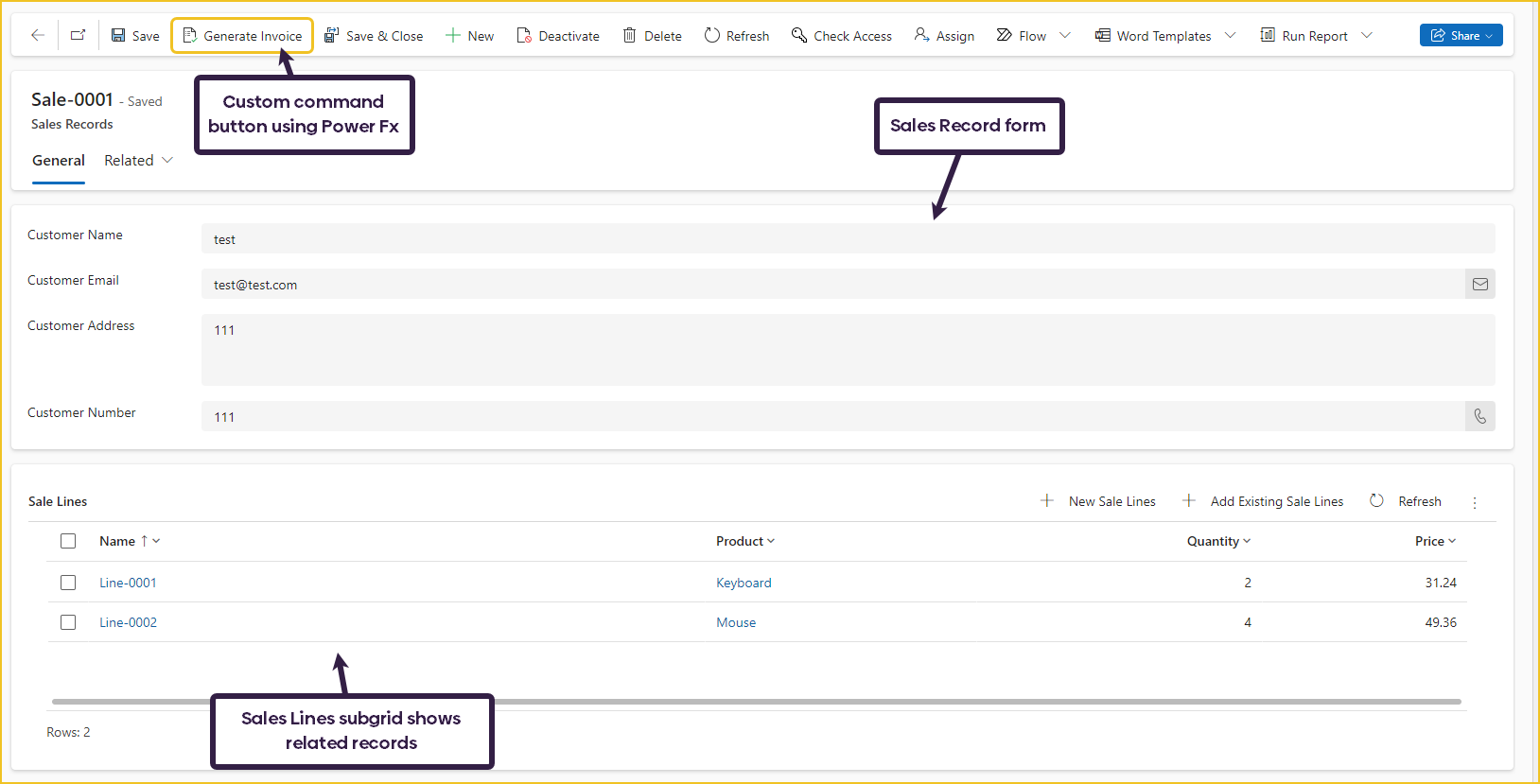The image size is (1540, 784).
Task: Click the Delete trash icon
Action: coord(629,36)
